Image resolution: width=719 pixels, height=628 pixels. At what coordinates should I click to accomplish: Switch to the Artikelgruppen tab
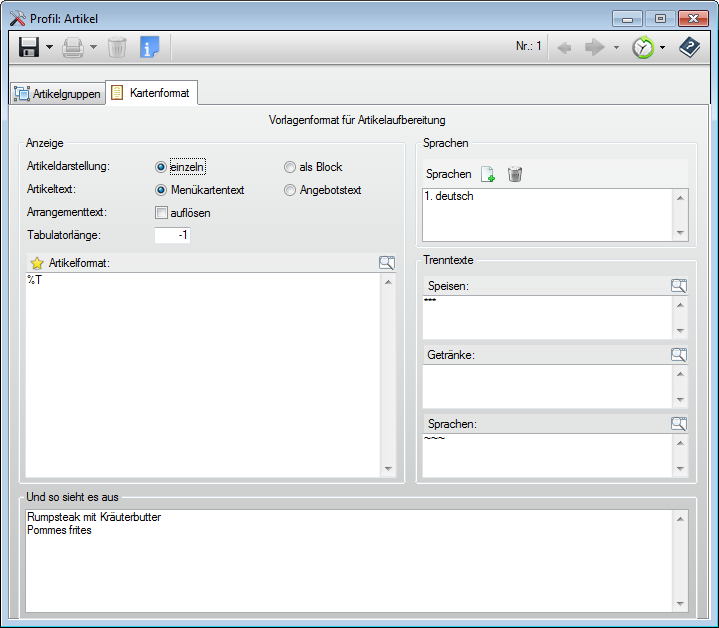57,94
